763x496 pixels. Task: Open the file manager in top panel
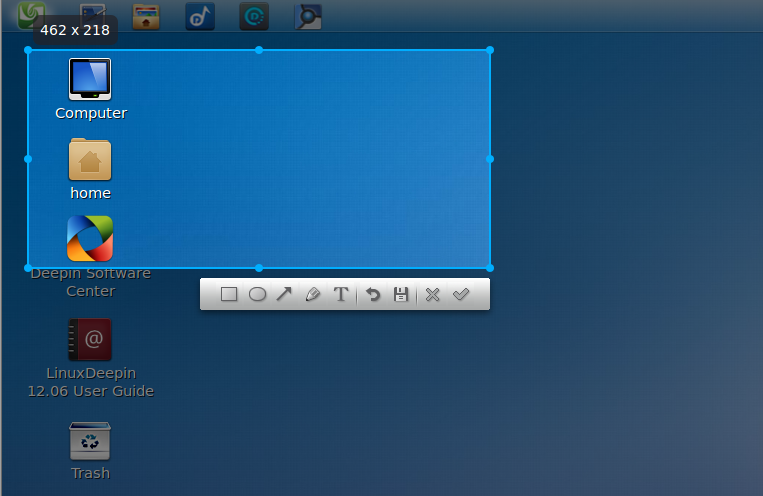146,17
